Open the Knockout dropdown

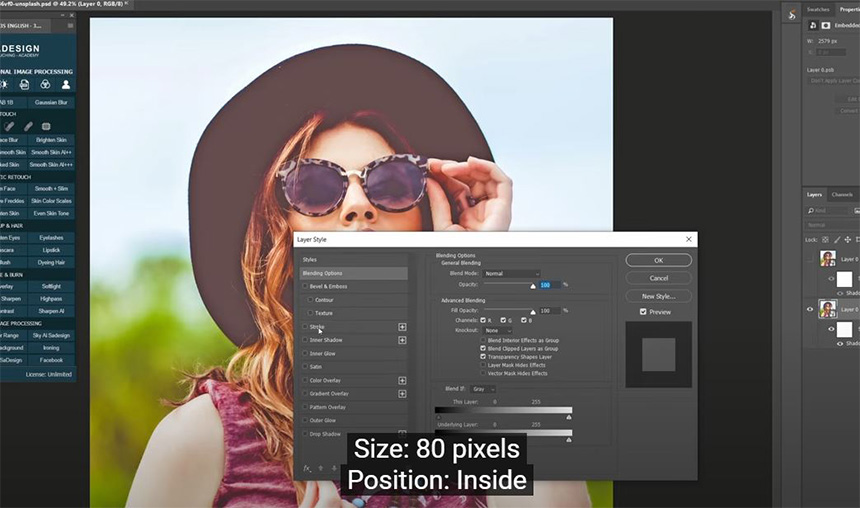point(497,330)
